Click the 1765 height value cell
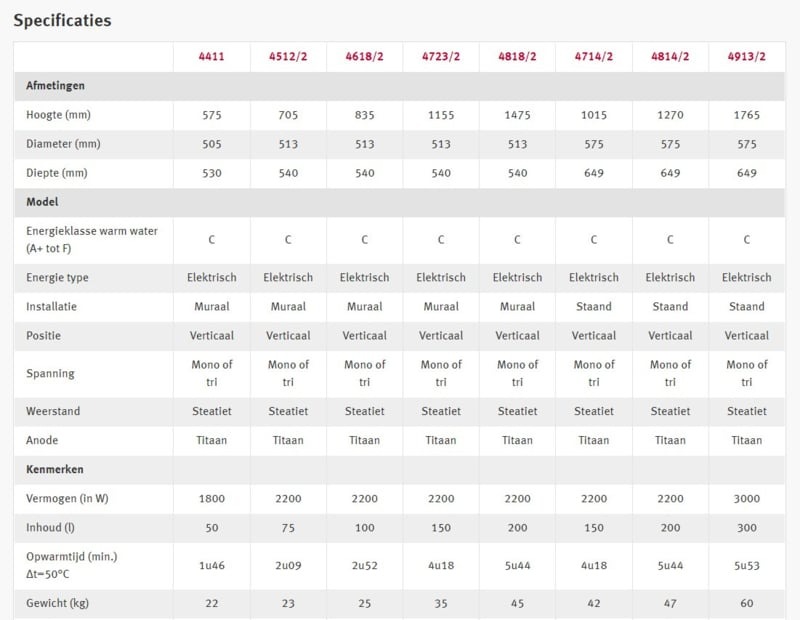This screenshot has height=620, width=800. point(746,115)
